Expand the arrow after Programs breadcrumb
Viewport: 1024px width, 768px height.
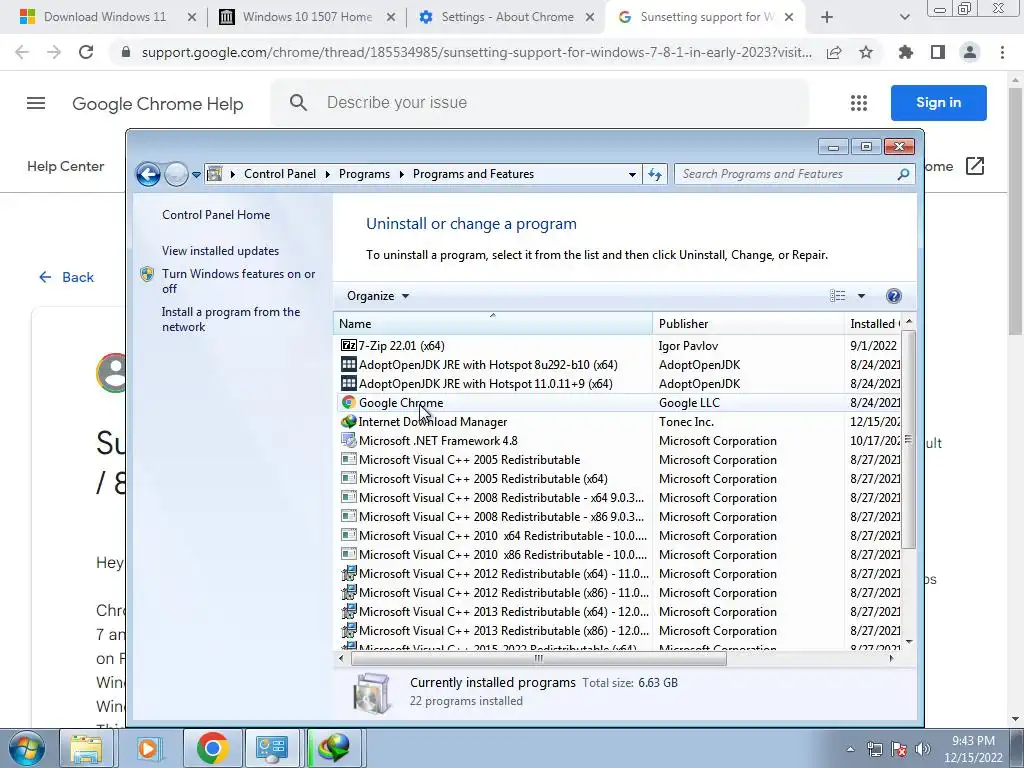coord(401,174)
